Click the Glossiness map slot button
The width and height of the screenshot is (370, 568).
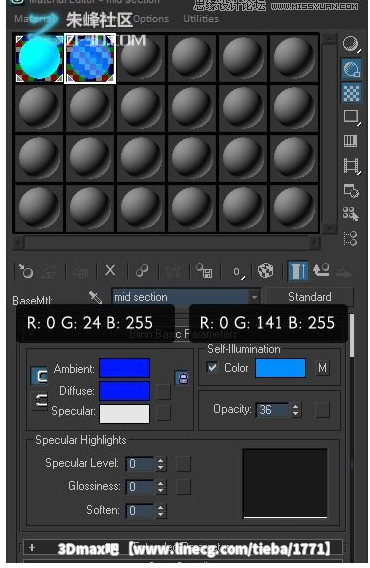click(183, 487)
